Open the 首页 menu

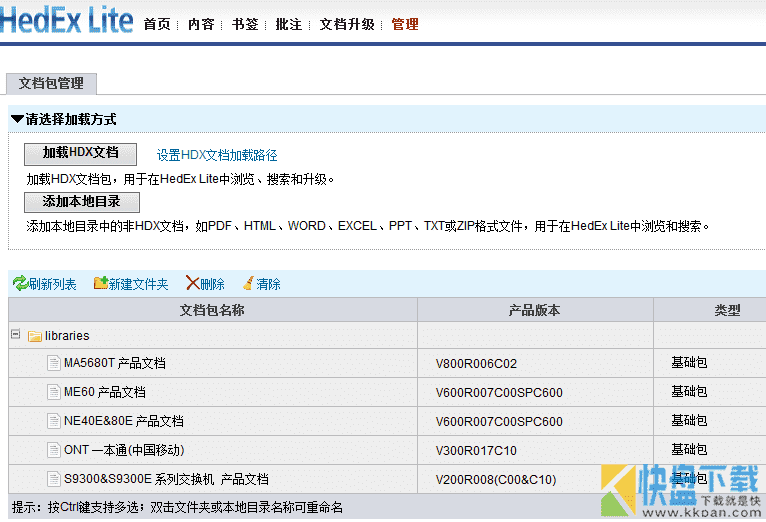tap(157, 24)
